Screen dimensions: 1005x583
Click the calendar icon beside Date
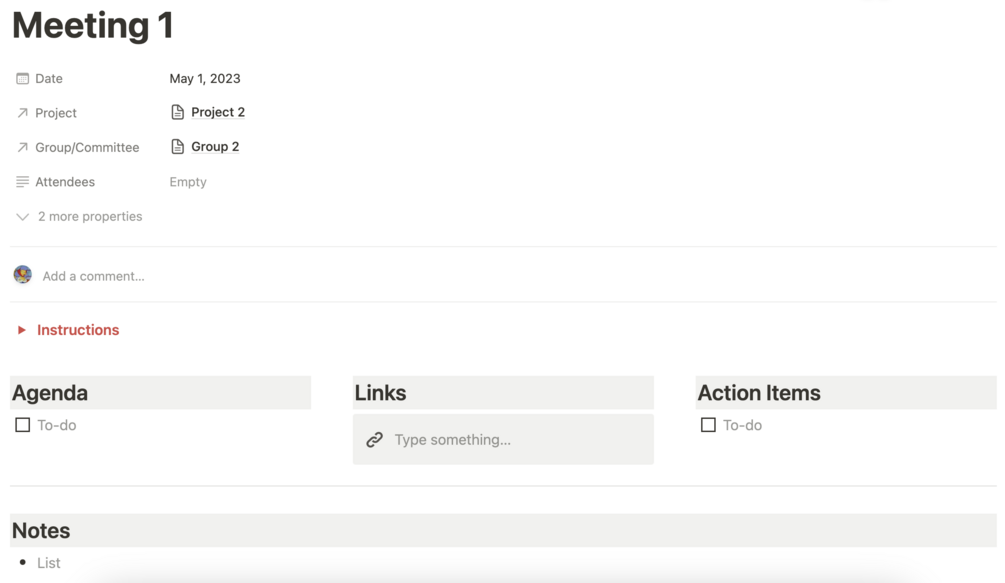point(22,79)
